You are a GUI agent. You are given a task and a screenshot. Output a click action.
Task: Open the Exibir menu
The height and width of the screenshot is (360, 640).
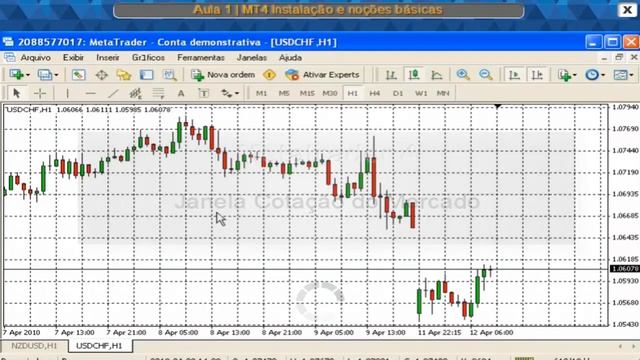(73, 58)
